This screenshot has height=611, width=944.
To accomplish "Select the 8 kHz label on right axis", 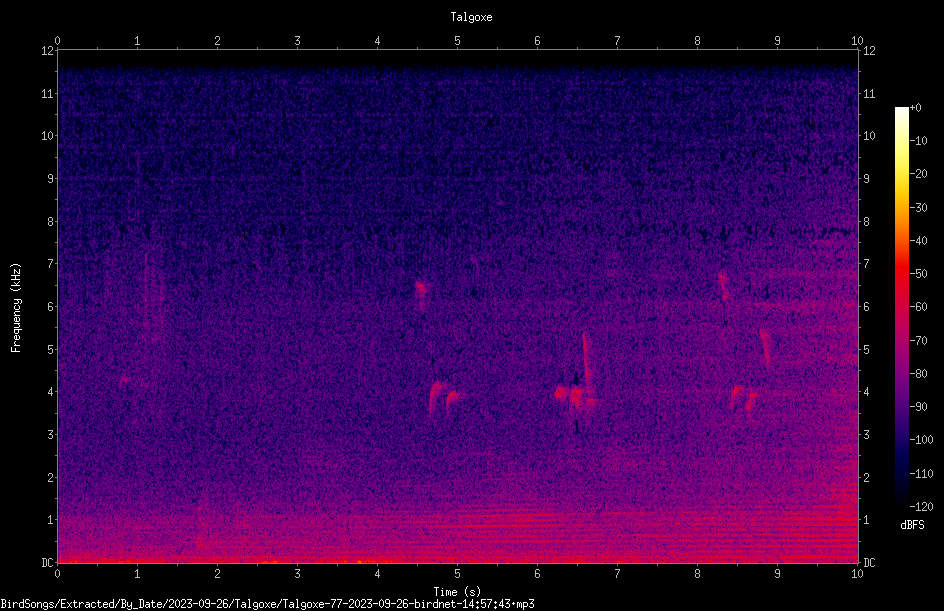I will click(866, 222).
